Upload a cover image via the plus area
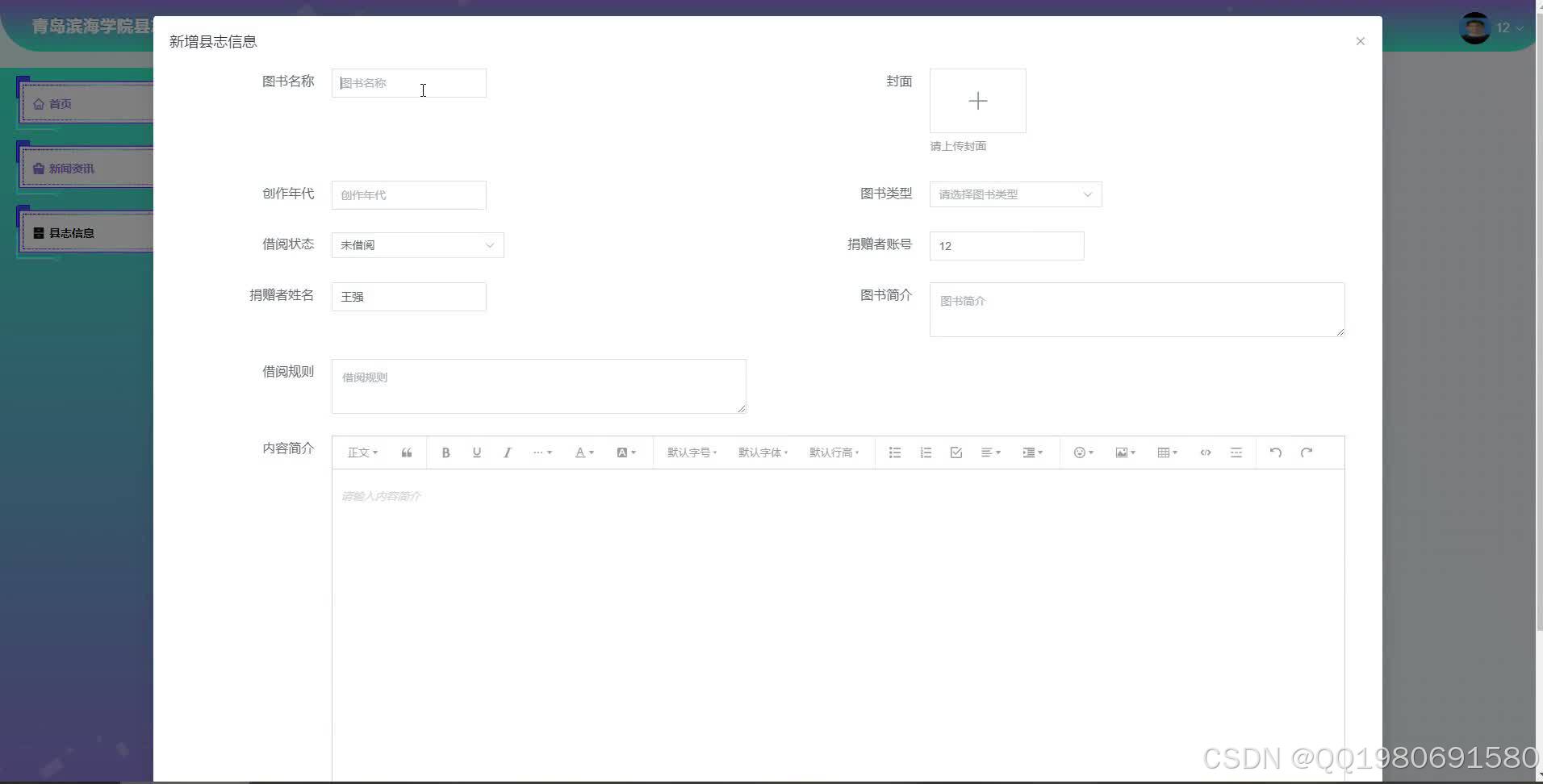This screenshot has width=1543, height=784. point(977,100)
